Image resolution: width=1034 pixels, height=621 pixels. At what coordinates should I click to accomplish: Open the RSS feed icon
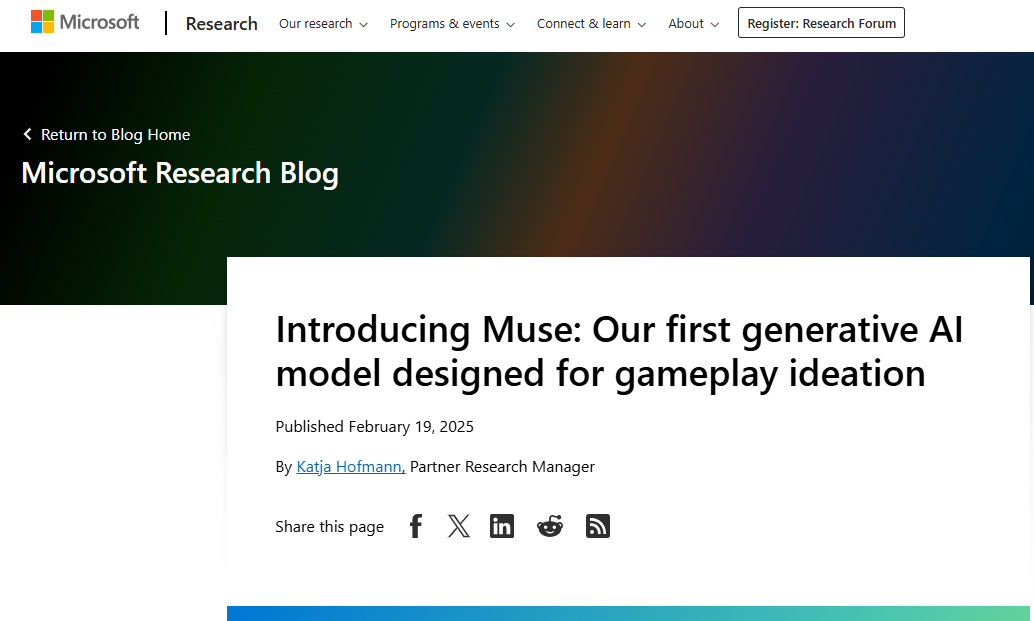coord(597,525)
